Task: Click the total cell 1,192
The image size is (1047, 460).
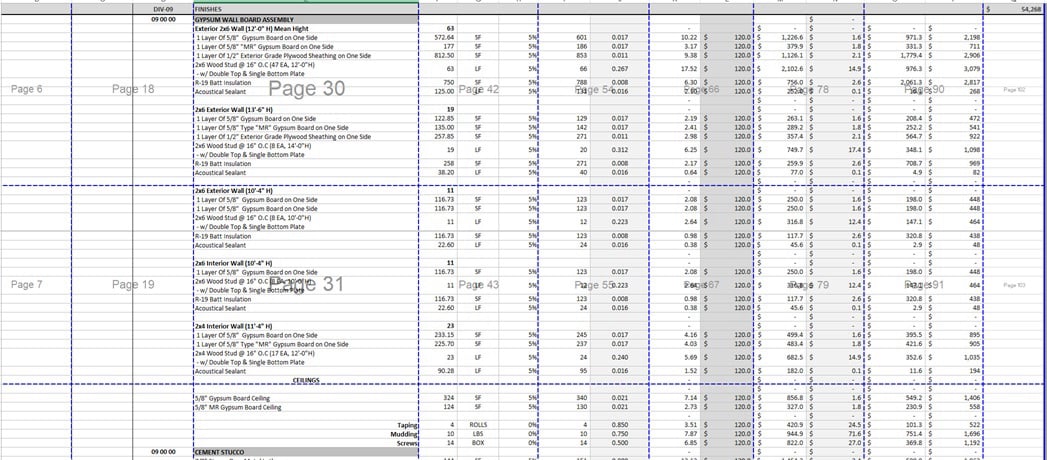Action: [x=954, y=443]
